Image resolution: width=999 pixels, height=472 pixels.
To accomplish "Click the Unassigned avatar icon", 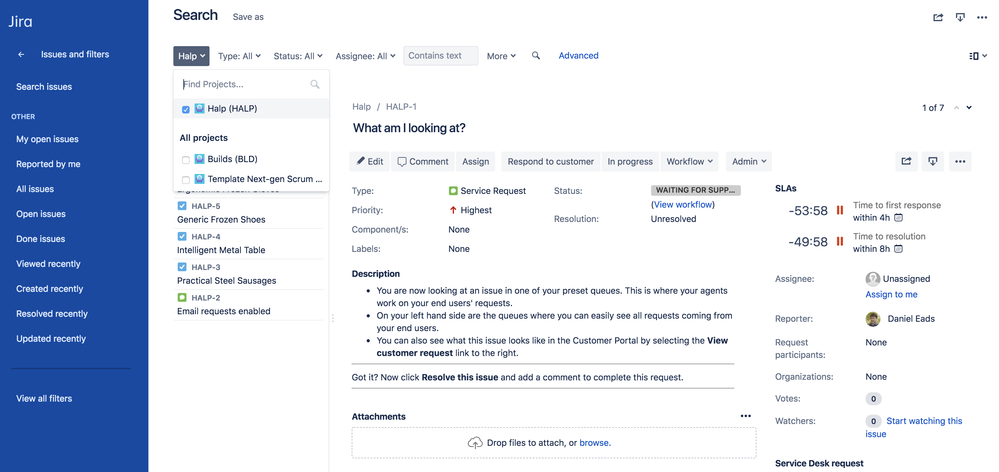I will click(873, 278).
